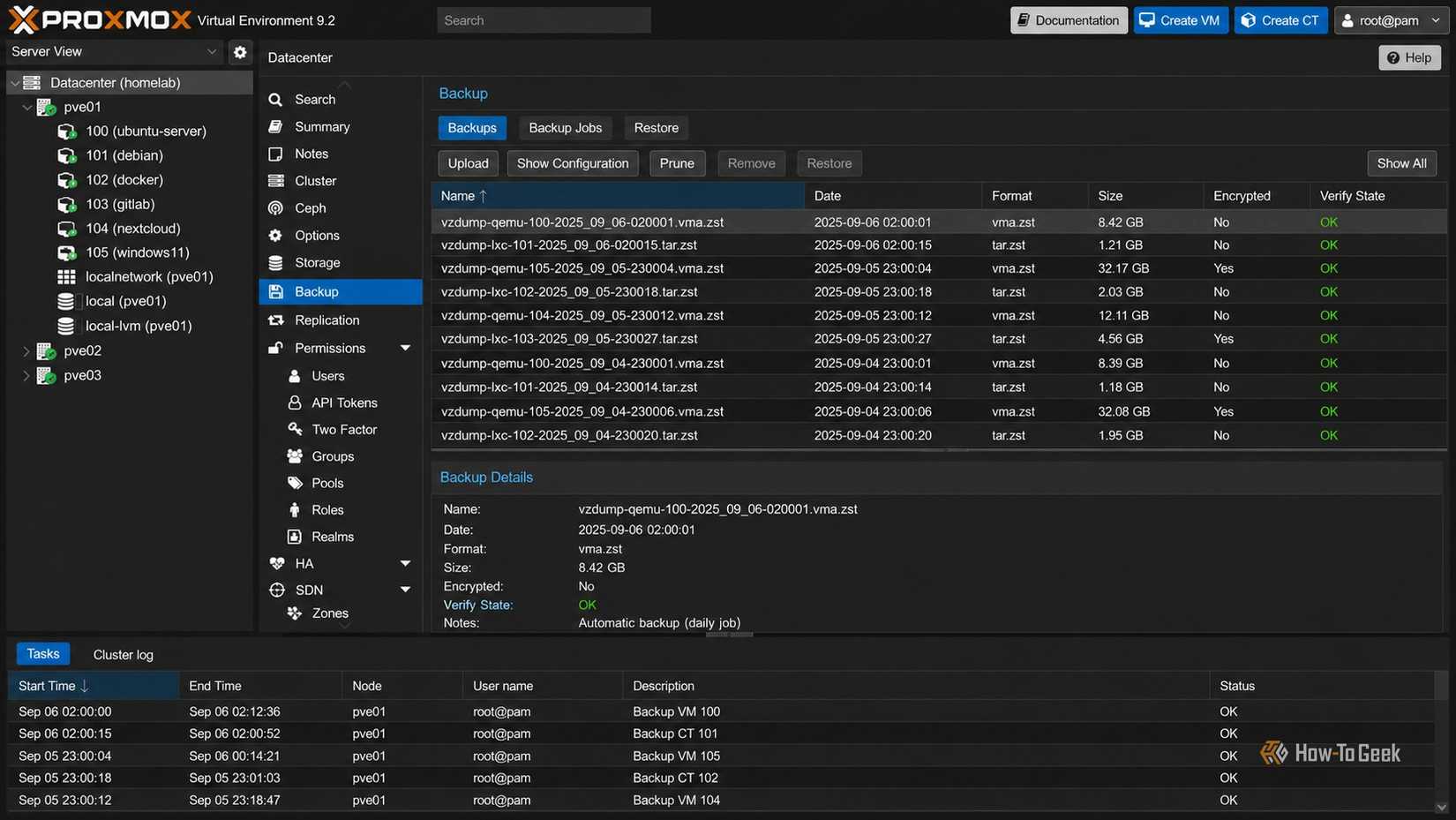Open Ceph via its spiral icon
Screen dimensions: 1456x820
pyautogui.click(x=276, y=208)
